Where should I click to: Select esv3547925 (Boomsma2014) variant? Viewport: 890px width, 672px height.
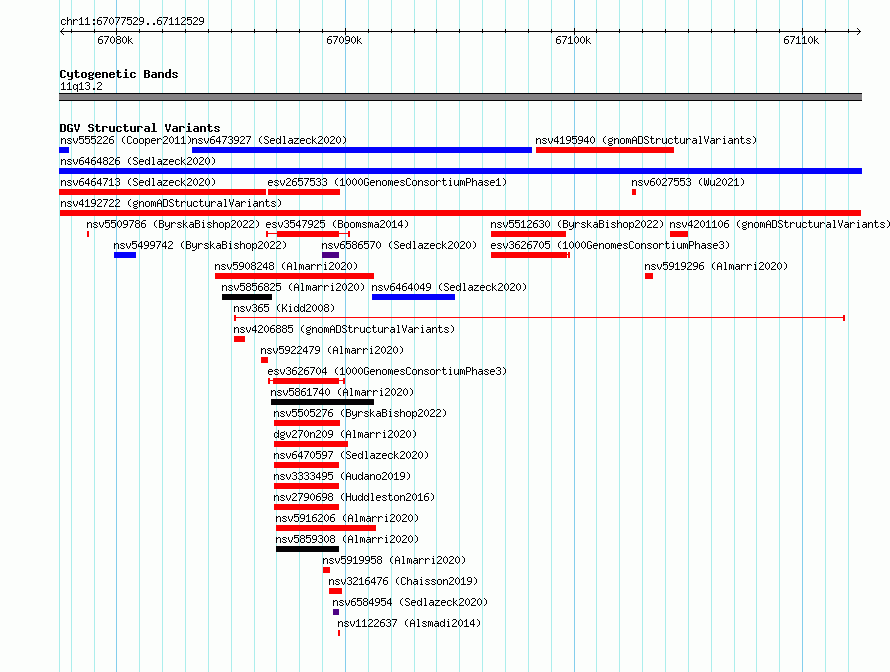(337, 224)
